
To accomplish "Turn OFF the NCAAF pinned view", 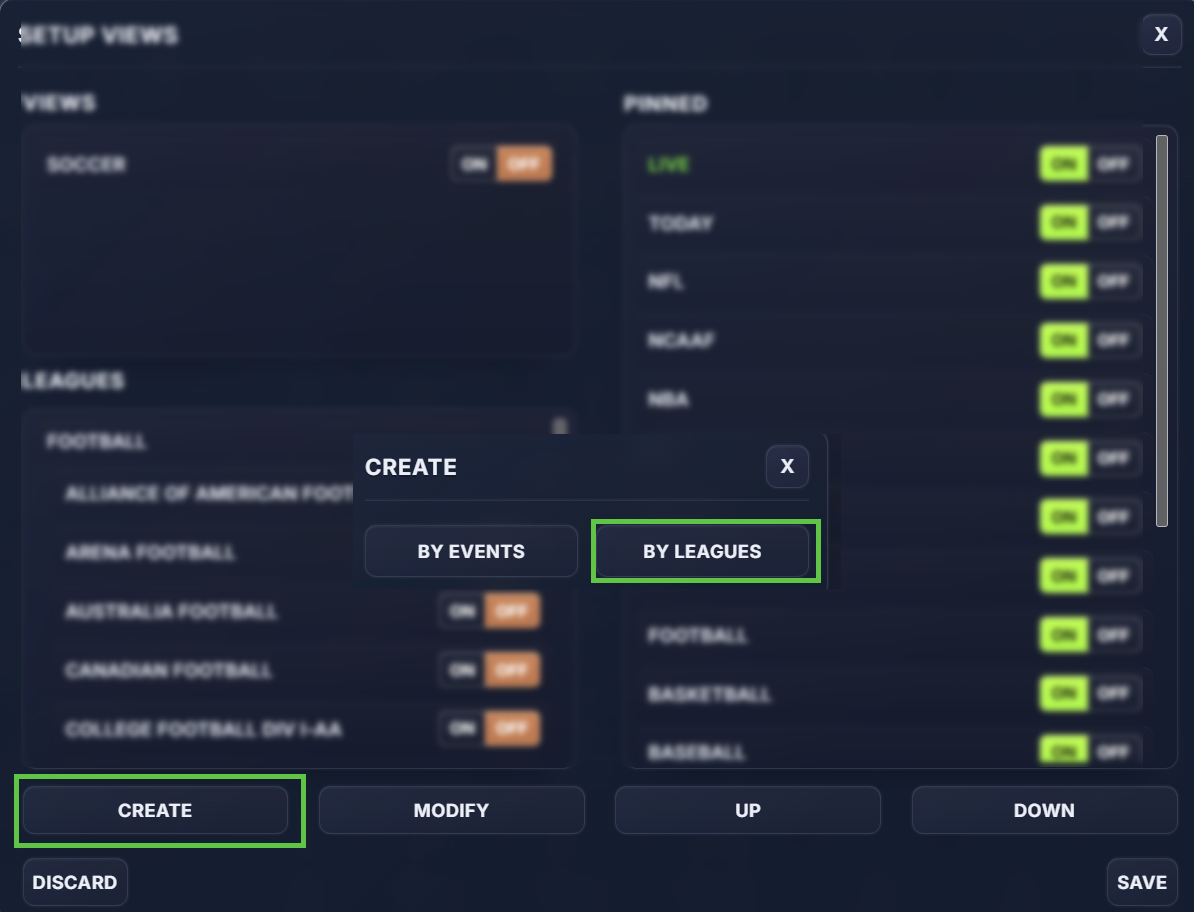I will pyautogui.click(x=1113, y=340).
